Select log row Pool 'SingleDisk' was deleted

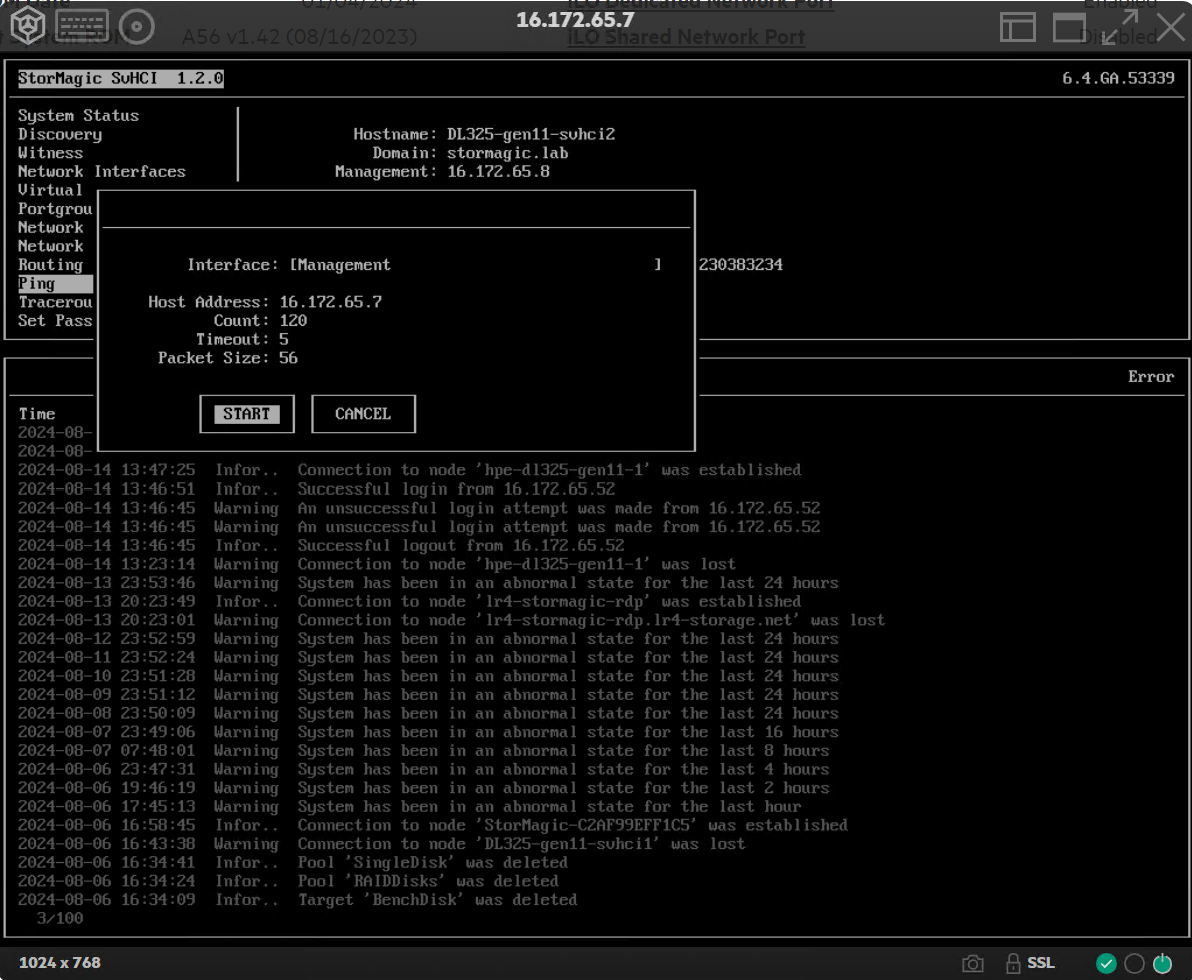[x=293, y=863]
